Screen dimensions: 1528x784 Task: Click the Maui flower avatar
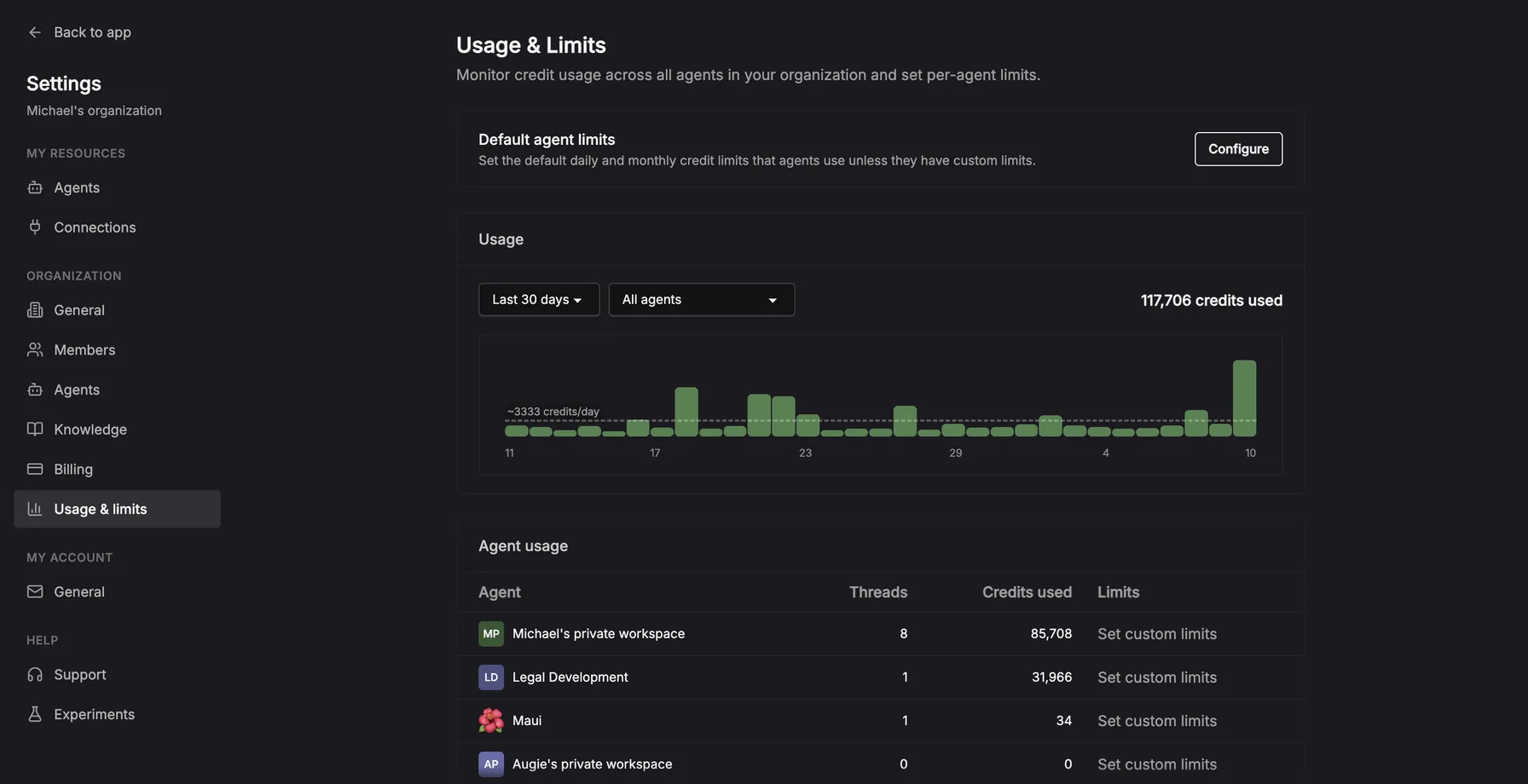(x=491, y=721)
